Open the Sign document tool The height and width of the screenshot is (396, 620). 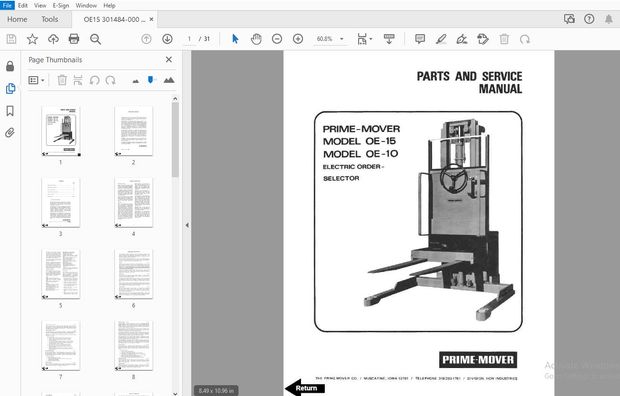[x=462, y=39]
